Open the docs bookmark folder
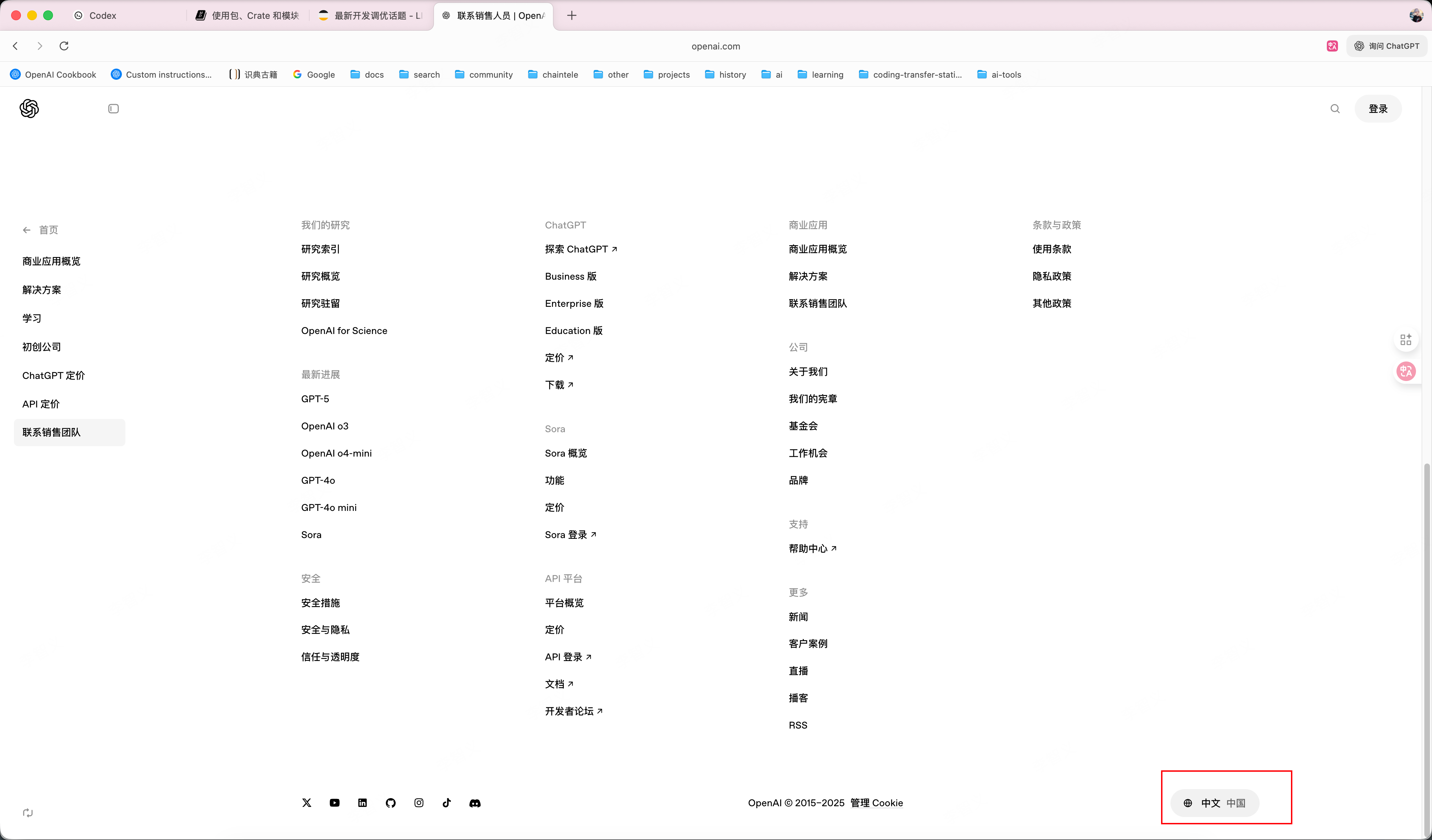 click(367, 75)
